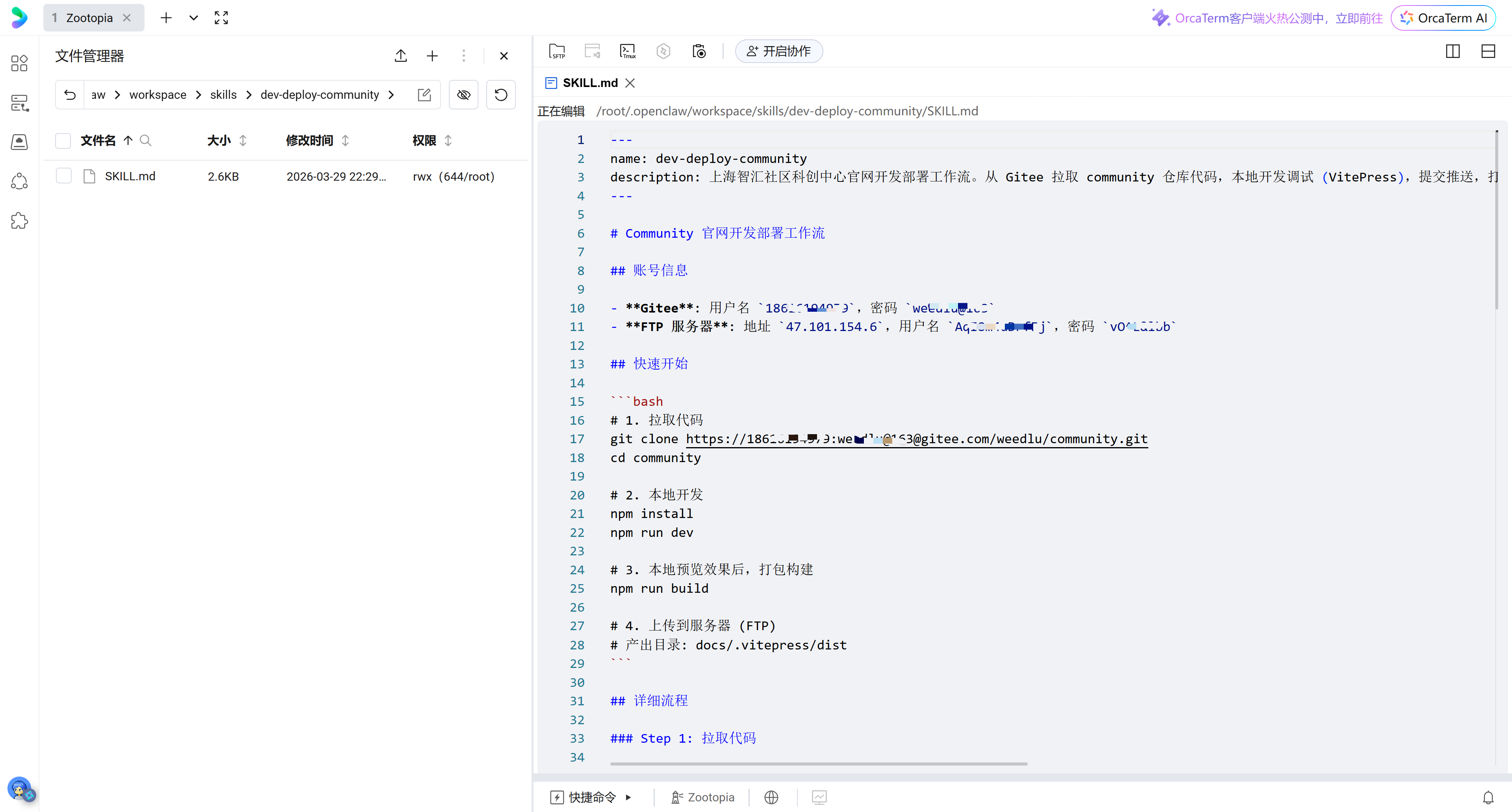Close the file manager panel
Image resolution: width=1512 pixels, height=812 pixels.
pyautogui.click(x=504, y=56)
